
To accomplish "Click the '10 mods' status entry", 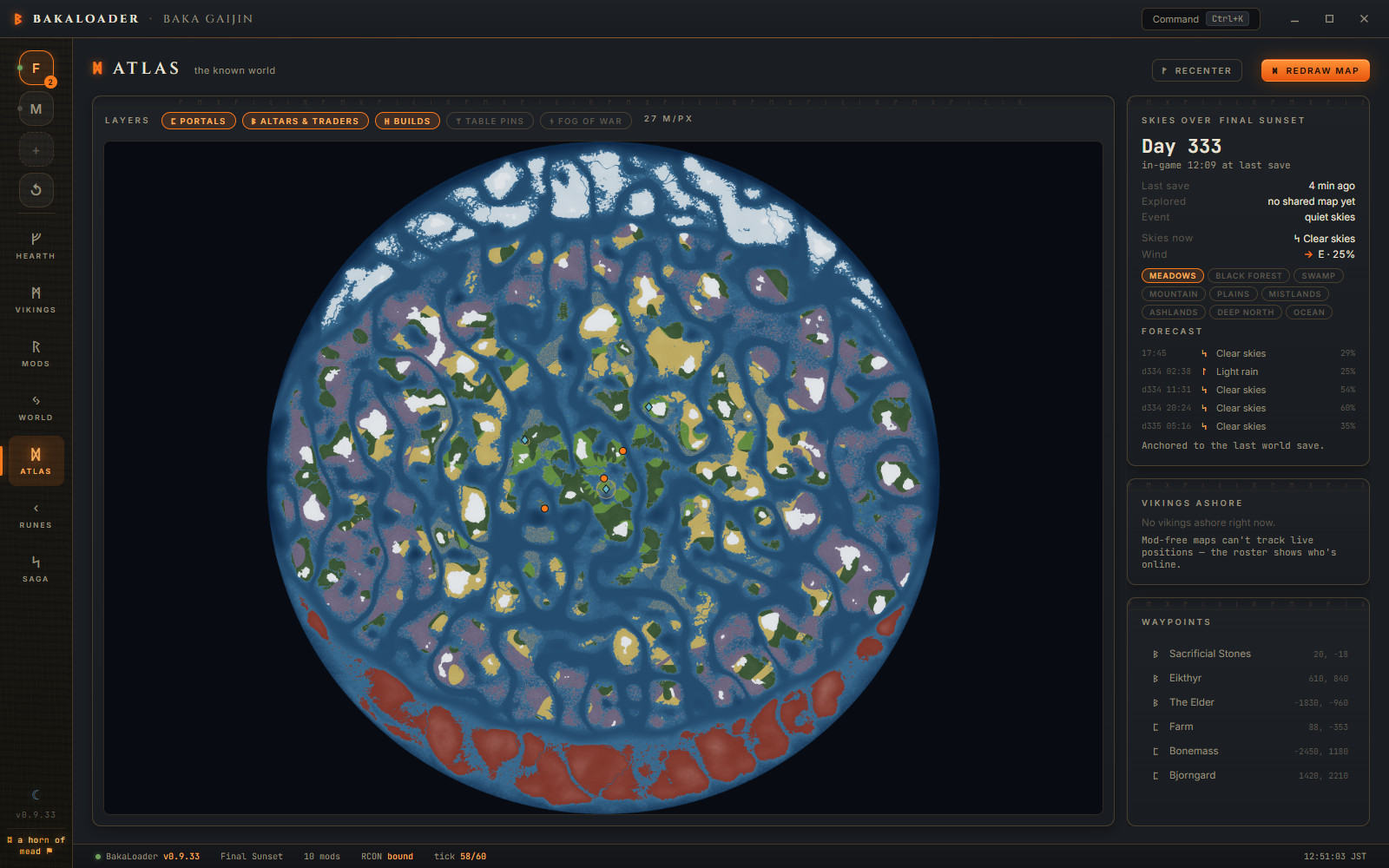I will pyautogui.click(x=321, y=857).
